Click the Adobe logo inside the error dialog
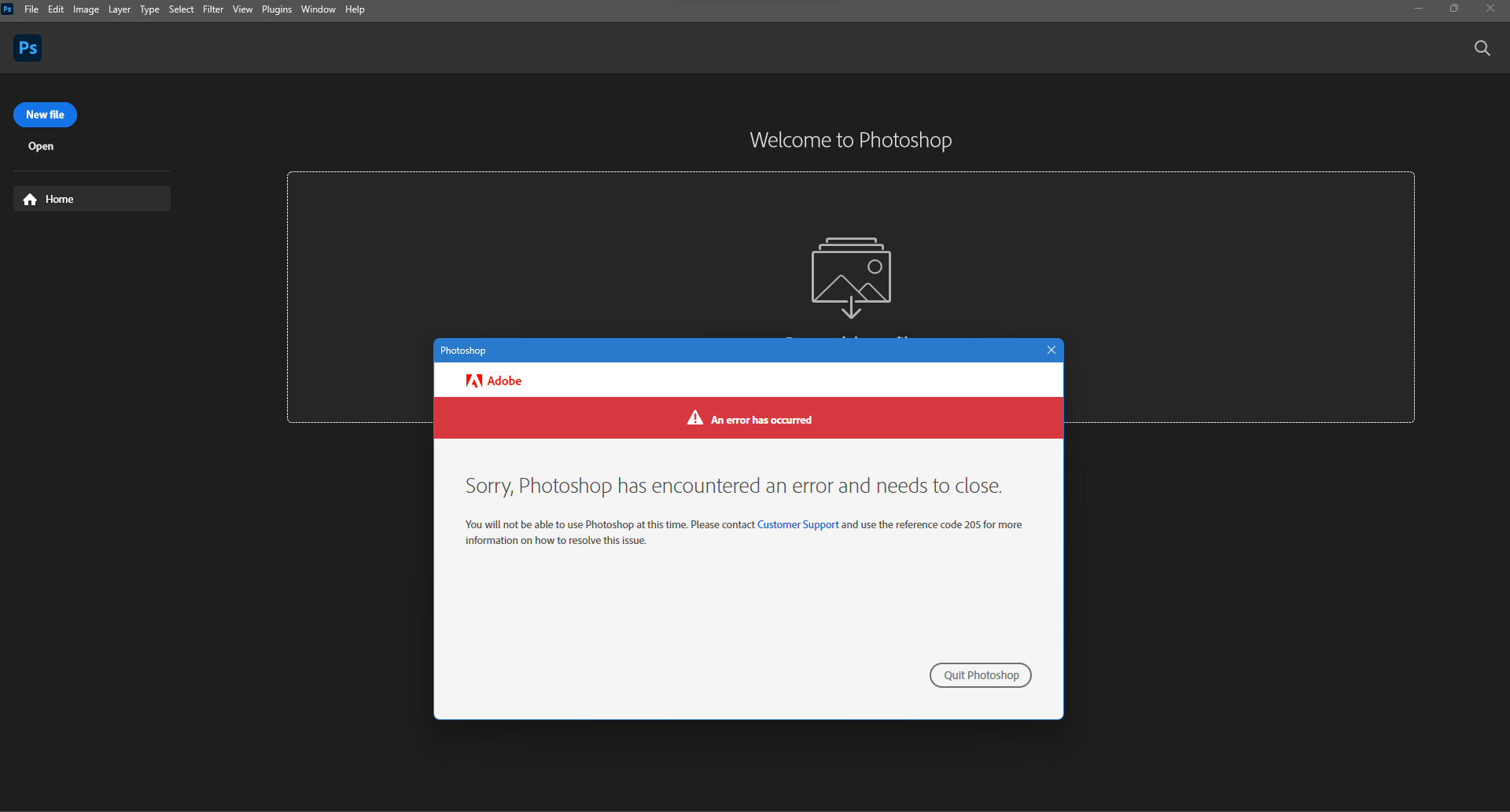This screenshot has width=1510, height=812. (493, 380)
